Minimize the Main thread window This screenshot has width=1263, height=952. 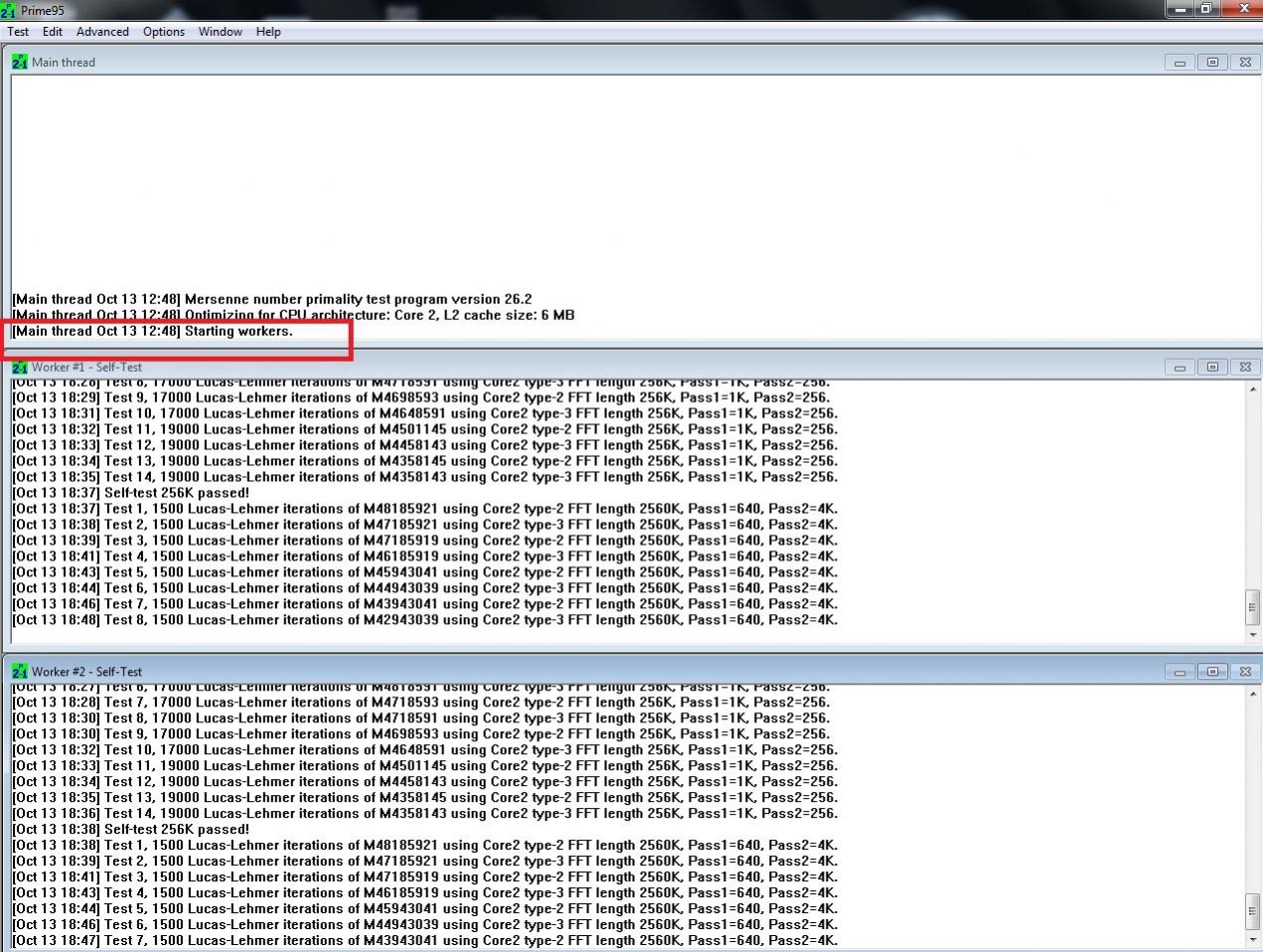tap(1180, 62)
